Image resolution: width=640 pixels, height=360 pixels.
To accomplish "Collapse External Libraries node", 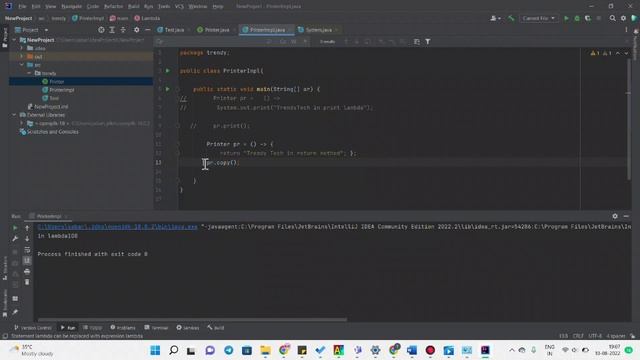I will (x=15, y=115).
